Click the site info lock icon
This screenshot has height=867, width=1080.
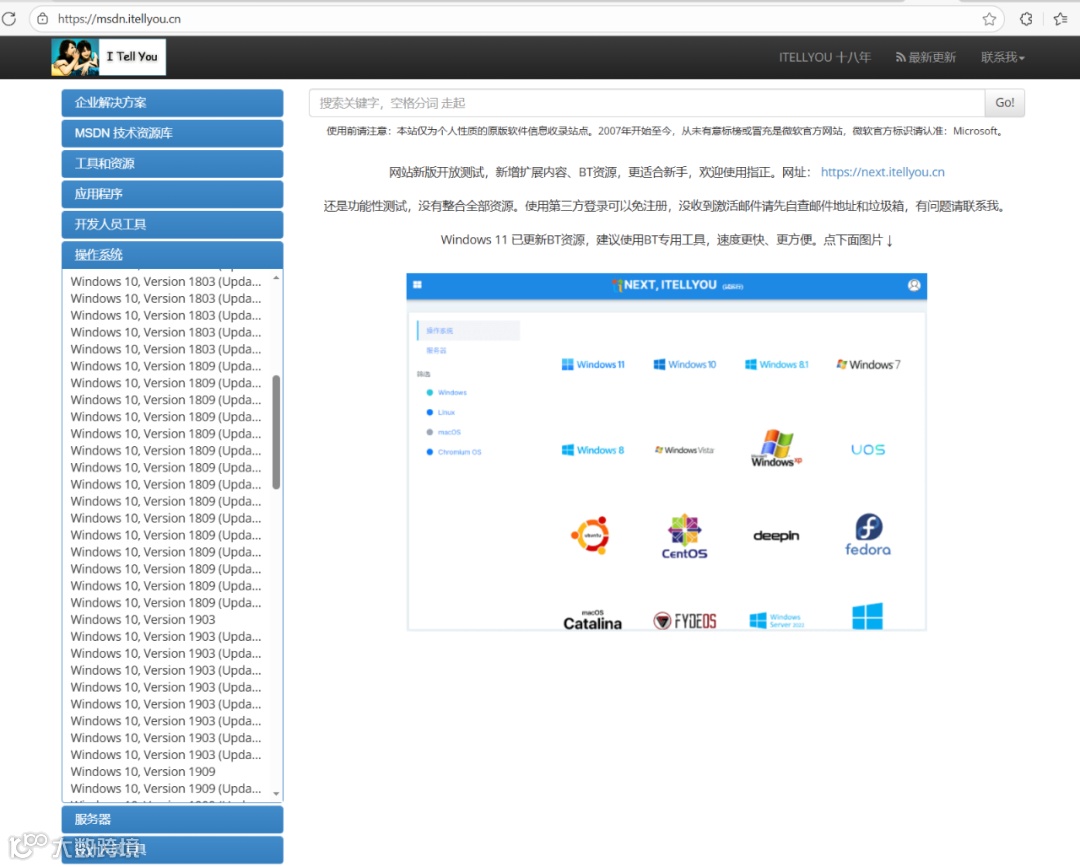pyautogui.click(x=43, y=19)
